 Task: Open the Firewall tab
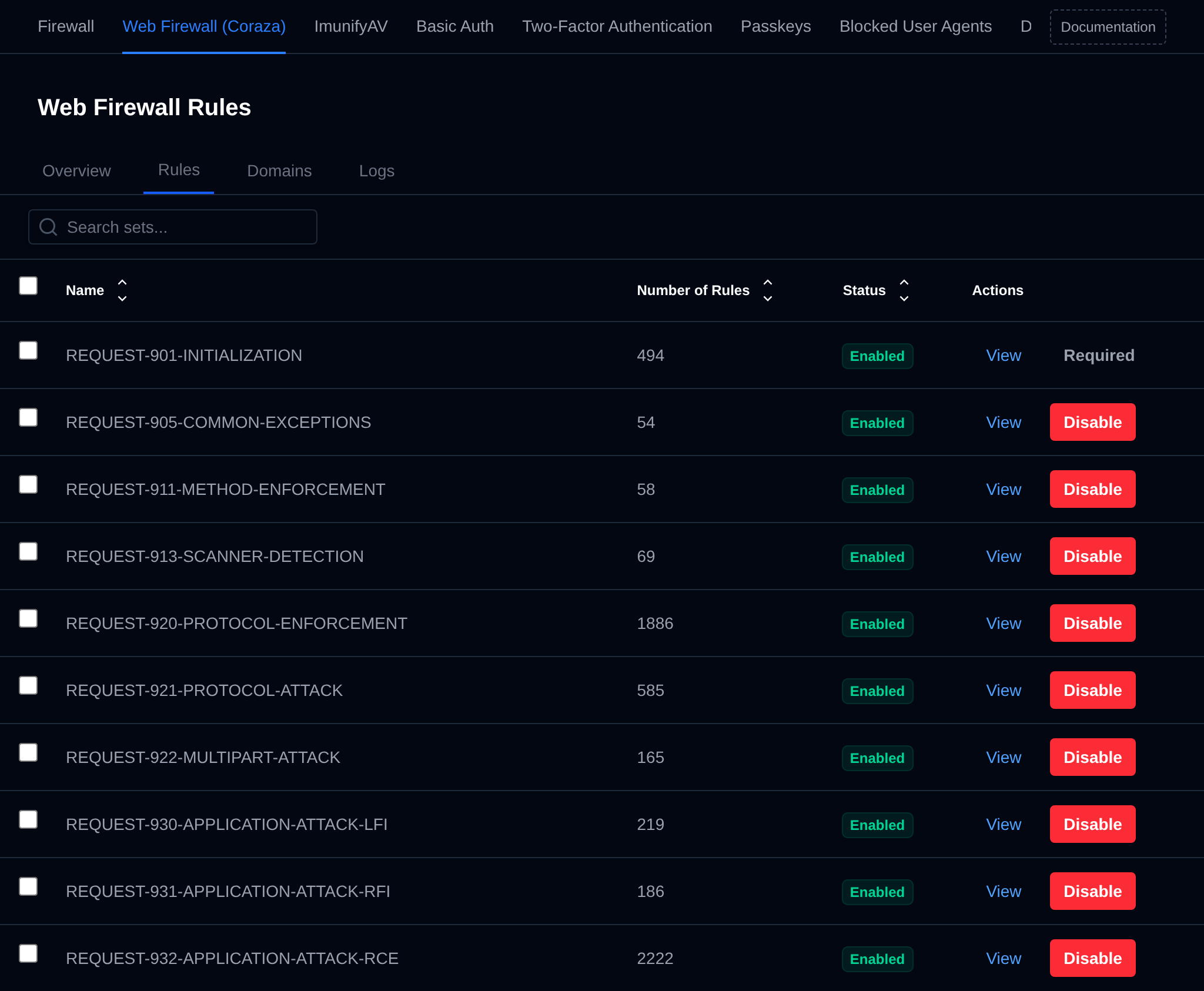[x=66, y=26]
